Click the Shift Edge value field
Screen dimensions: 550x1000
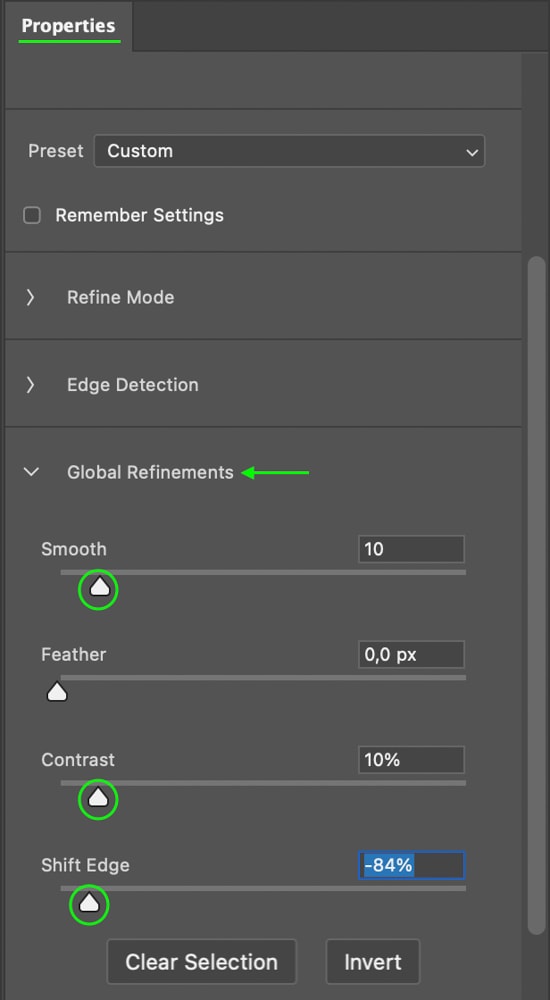412,865
